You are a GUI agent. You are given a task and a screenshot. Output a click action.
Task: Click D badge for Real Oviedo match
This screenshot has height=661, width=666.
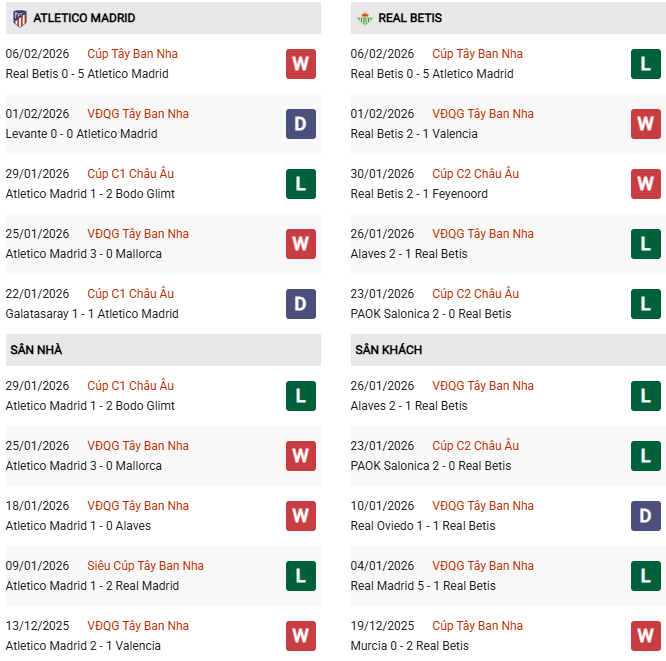tap(645, 516)
